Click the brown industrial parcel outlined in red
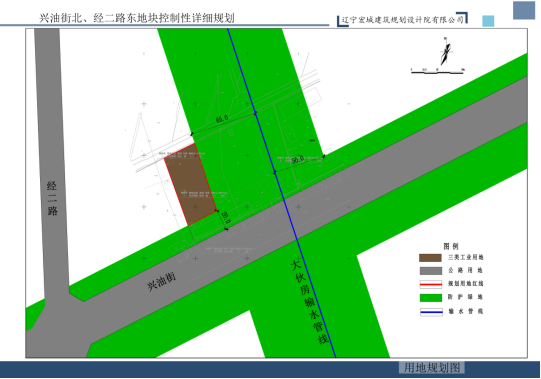Image resolution: width=541 pixels, height=379 pixels. coord(190,184)
